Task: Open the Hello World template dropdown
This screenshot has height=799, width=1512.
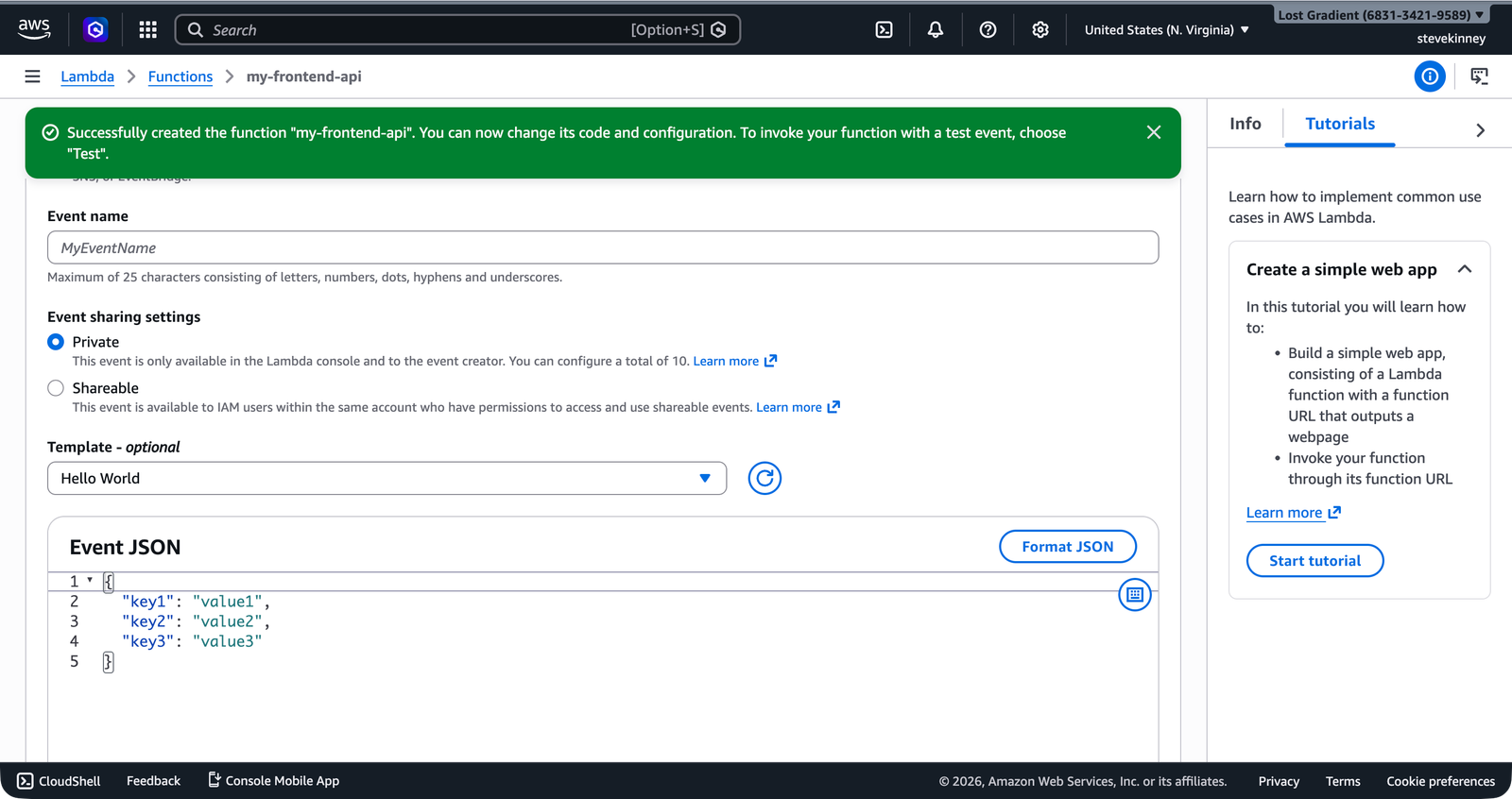Action: pyautogui.click(x=387, y=479)
